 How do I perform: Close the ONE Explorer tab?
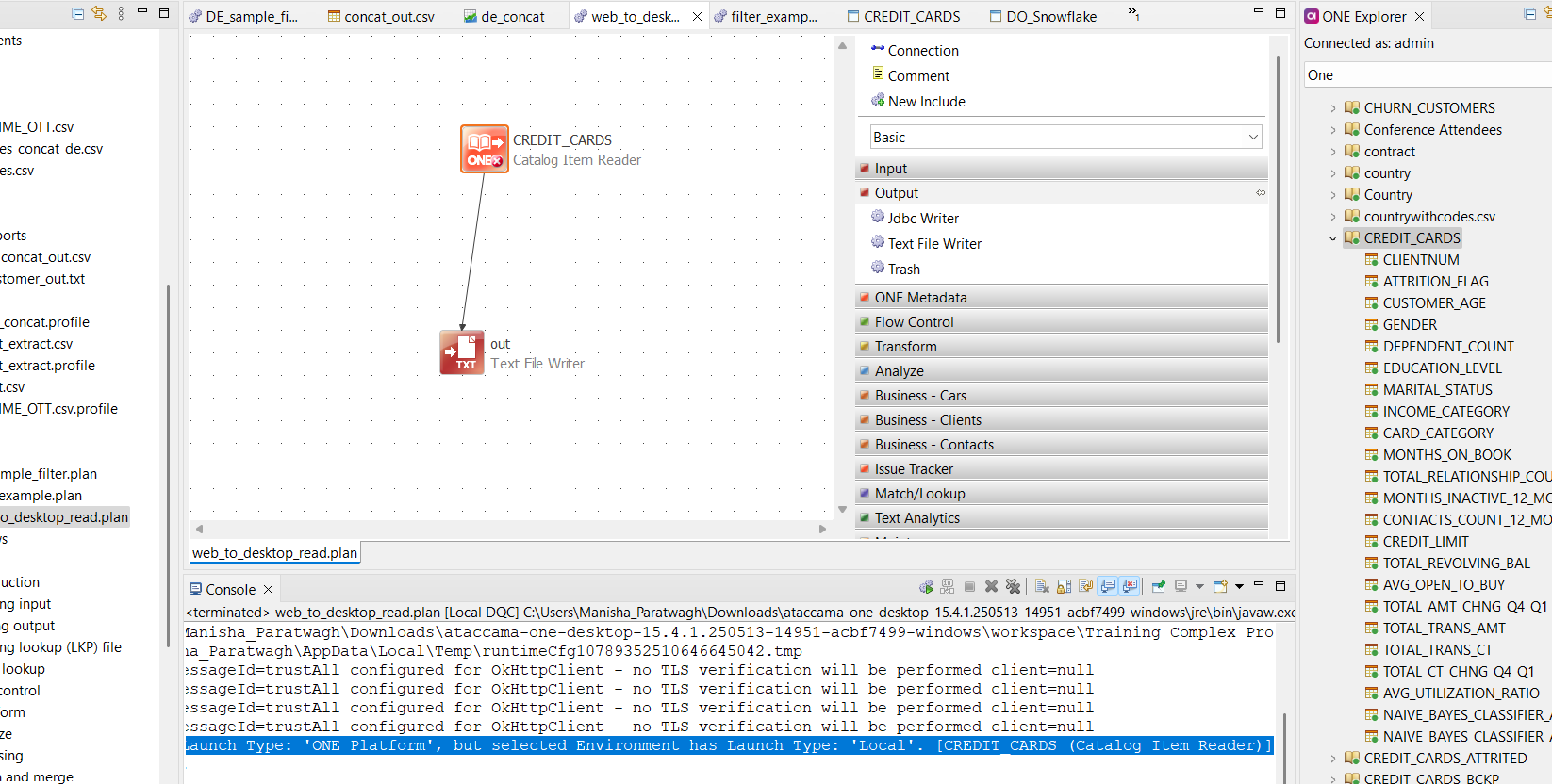(x=1419, y=16)
